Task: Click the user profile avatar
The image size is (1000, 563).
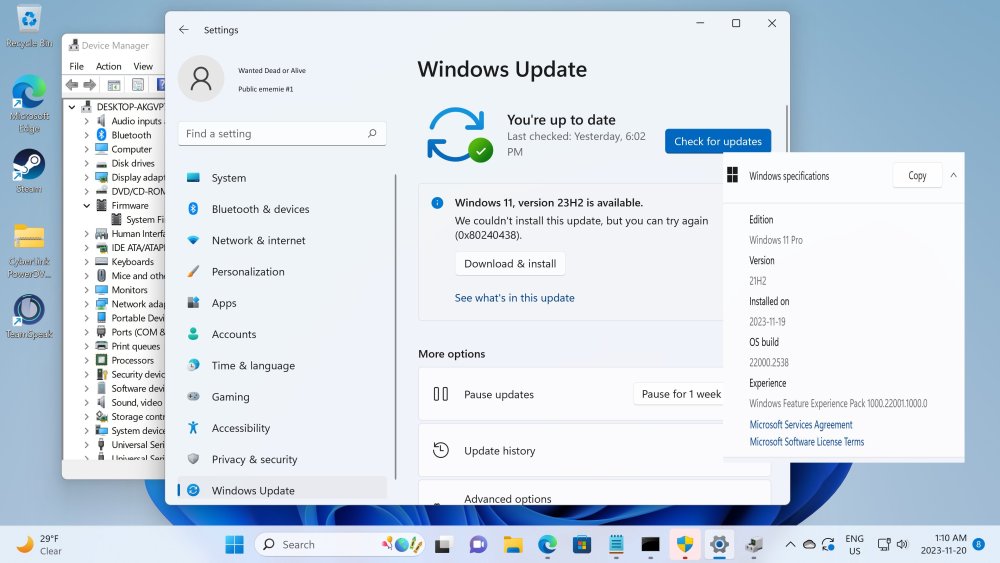Action: pyautogui.click(x=201, y=78)
